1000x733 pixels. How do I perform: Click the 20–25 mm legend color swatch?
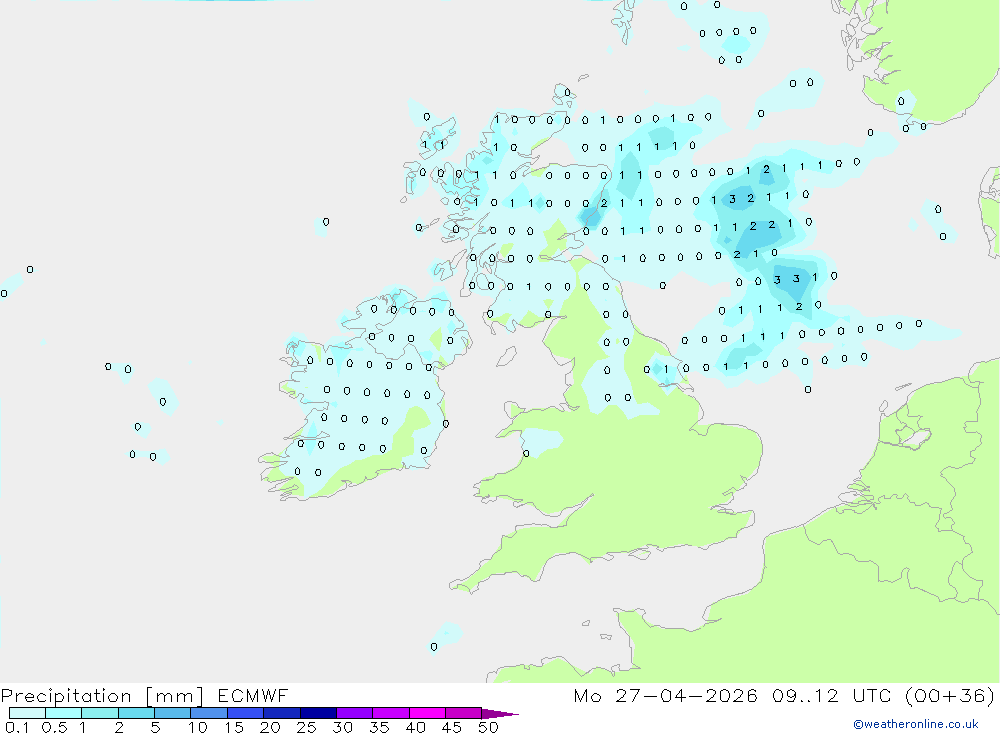coord(281,713)
